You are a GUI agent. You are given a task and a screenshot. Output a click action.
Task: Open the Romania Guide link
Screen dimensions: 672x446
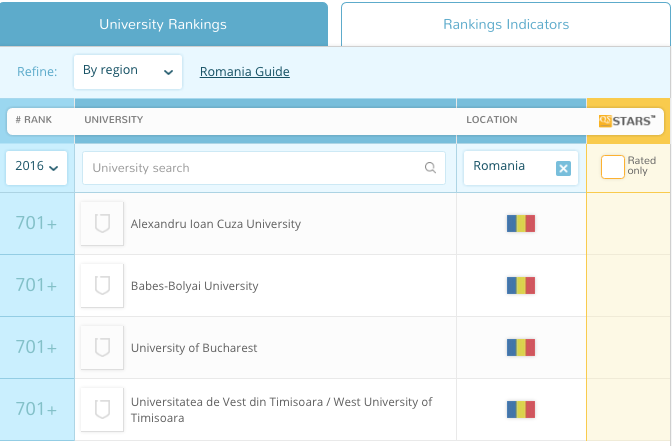pos(245,72)
